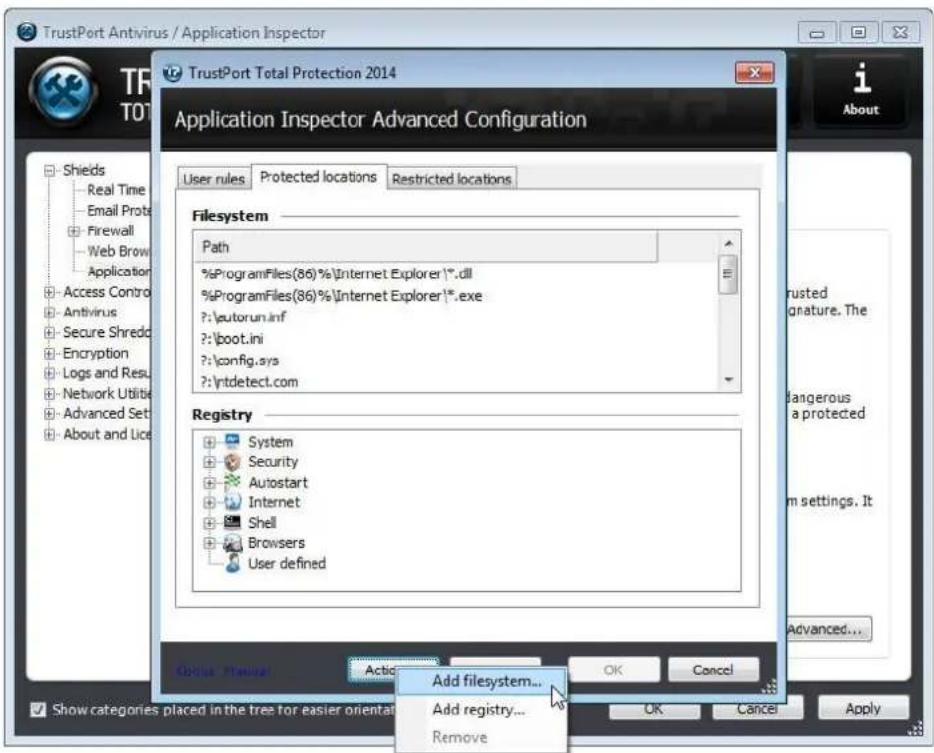Image resolution: width=934 pixels, height=753 pixels.
Task: Click the TrustPort tools logo in main window
Action: coord(63,91)
